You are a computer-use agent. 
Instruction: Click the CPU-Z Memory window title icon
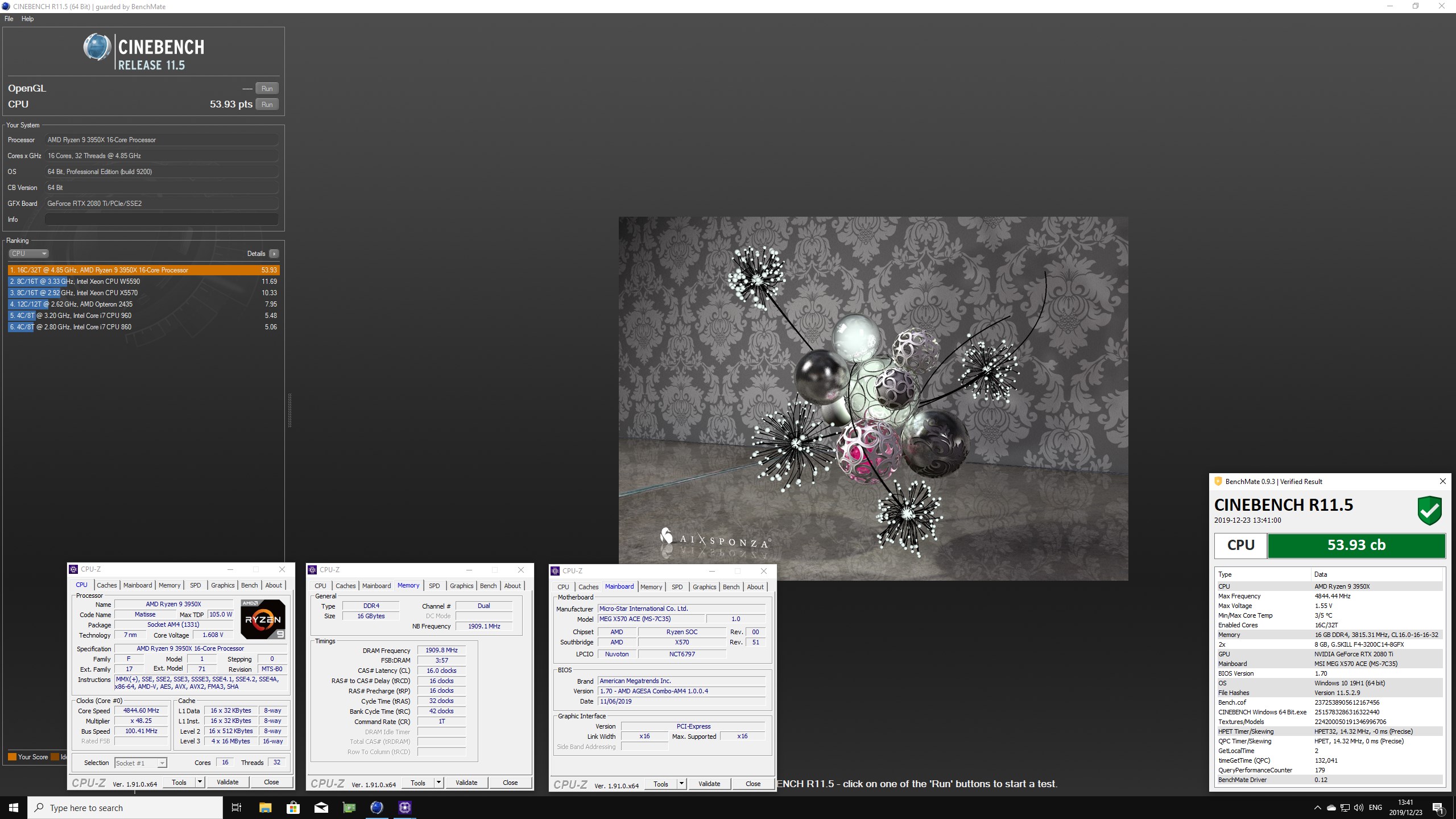312,570
